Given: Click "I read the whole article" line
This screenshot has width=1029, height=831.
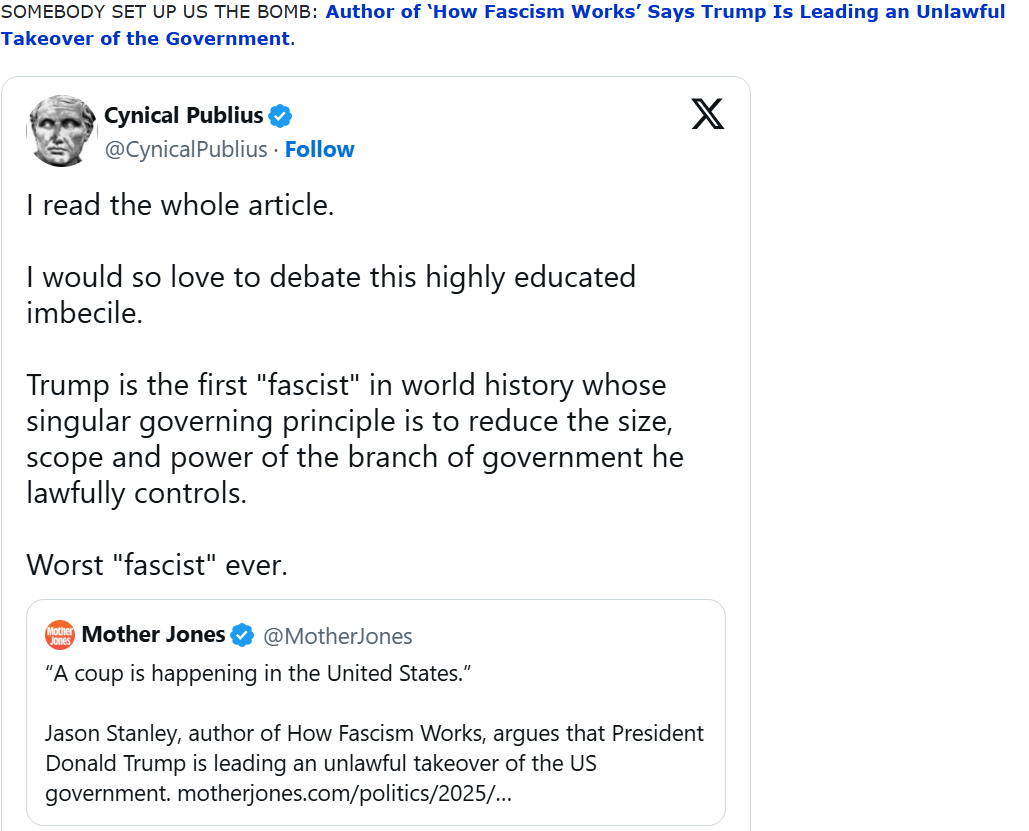Looking at the screenshot, I should 180,205.
